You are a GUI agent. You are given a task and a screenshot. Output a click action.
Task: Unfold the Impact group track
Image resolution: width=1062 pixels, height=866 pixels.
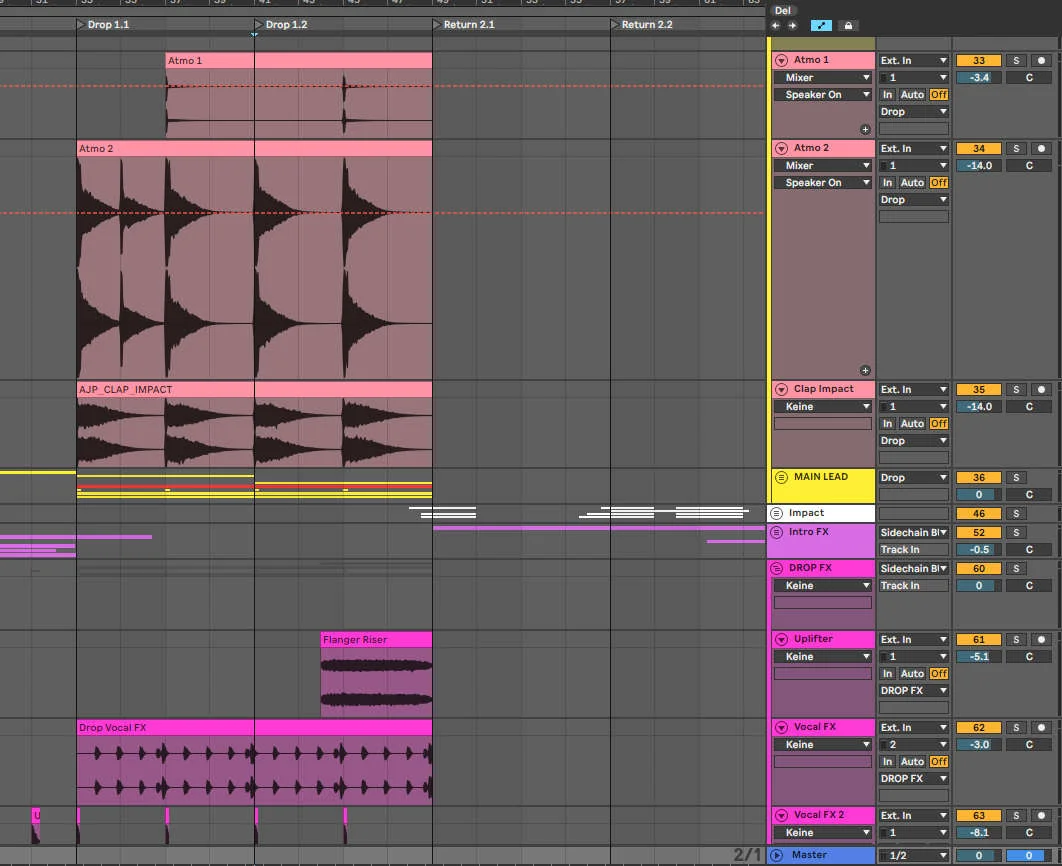(x=776, y=513)
